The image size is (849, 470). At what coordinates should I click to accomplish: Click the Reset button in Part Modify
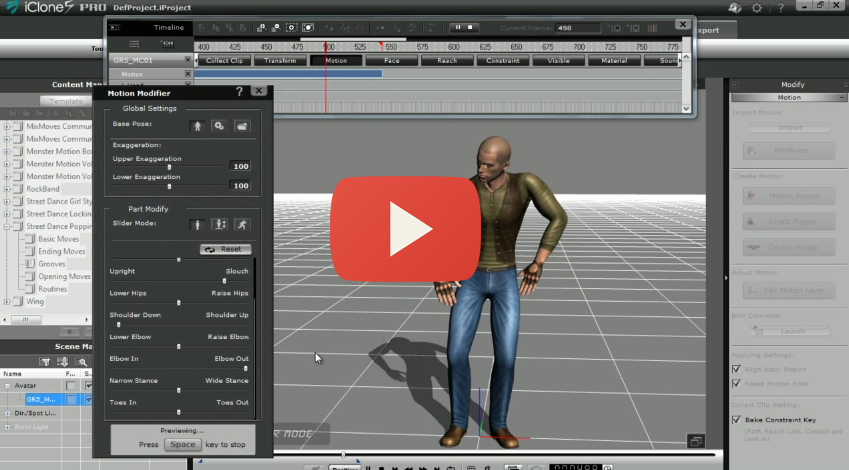[x=225, y=249]
